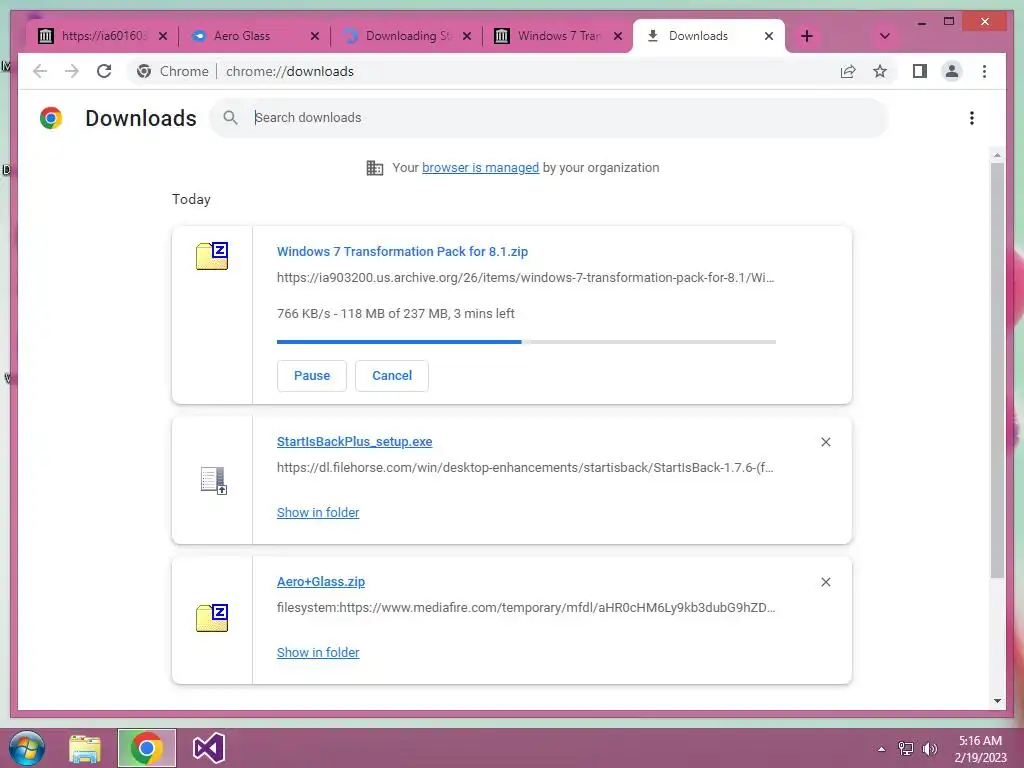
Task: Click the mediafire.com source URL text
Action: point(526,607)
